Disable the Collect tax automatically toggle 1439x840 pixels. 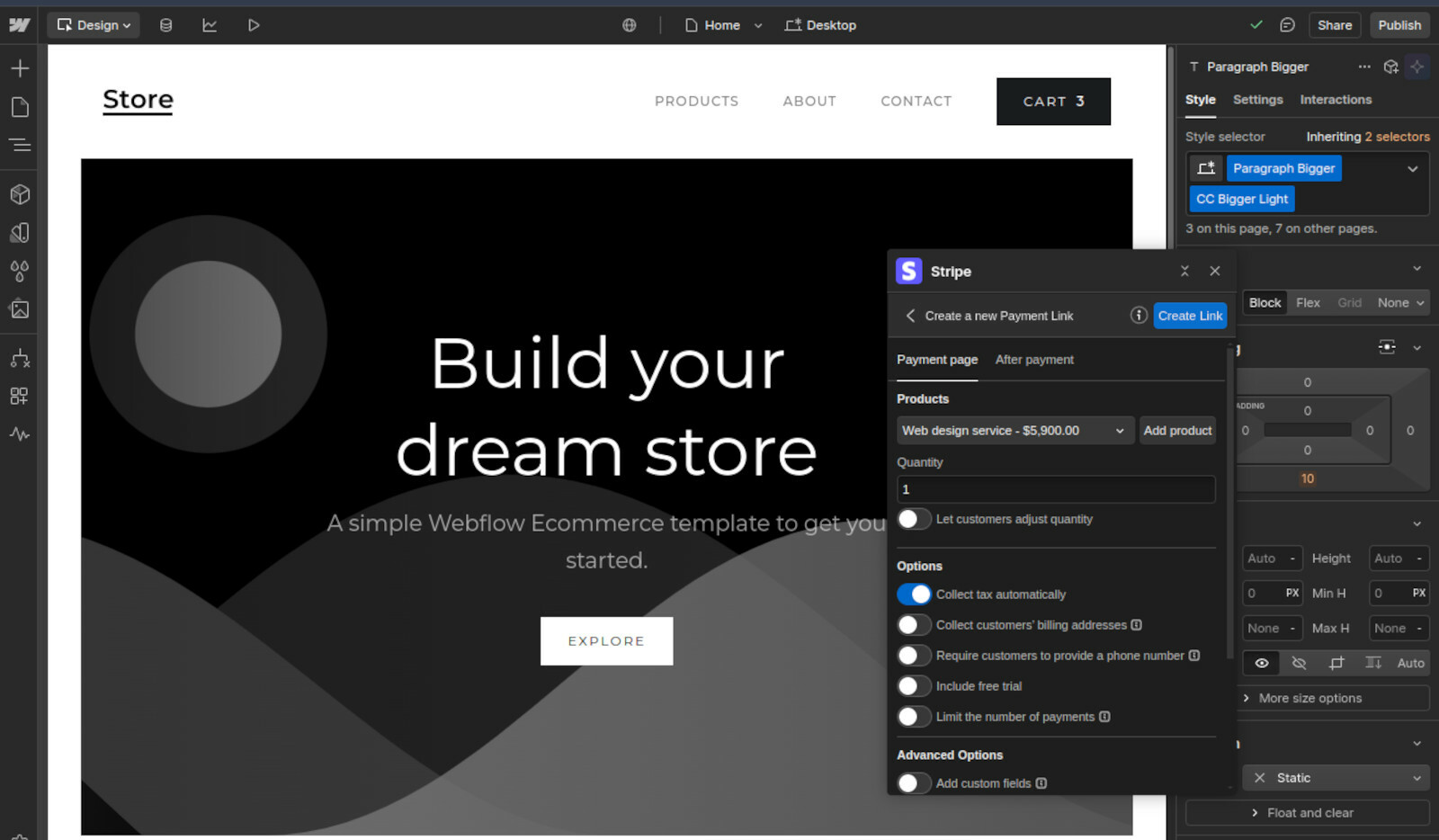(915, 594)
